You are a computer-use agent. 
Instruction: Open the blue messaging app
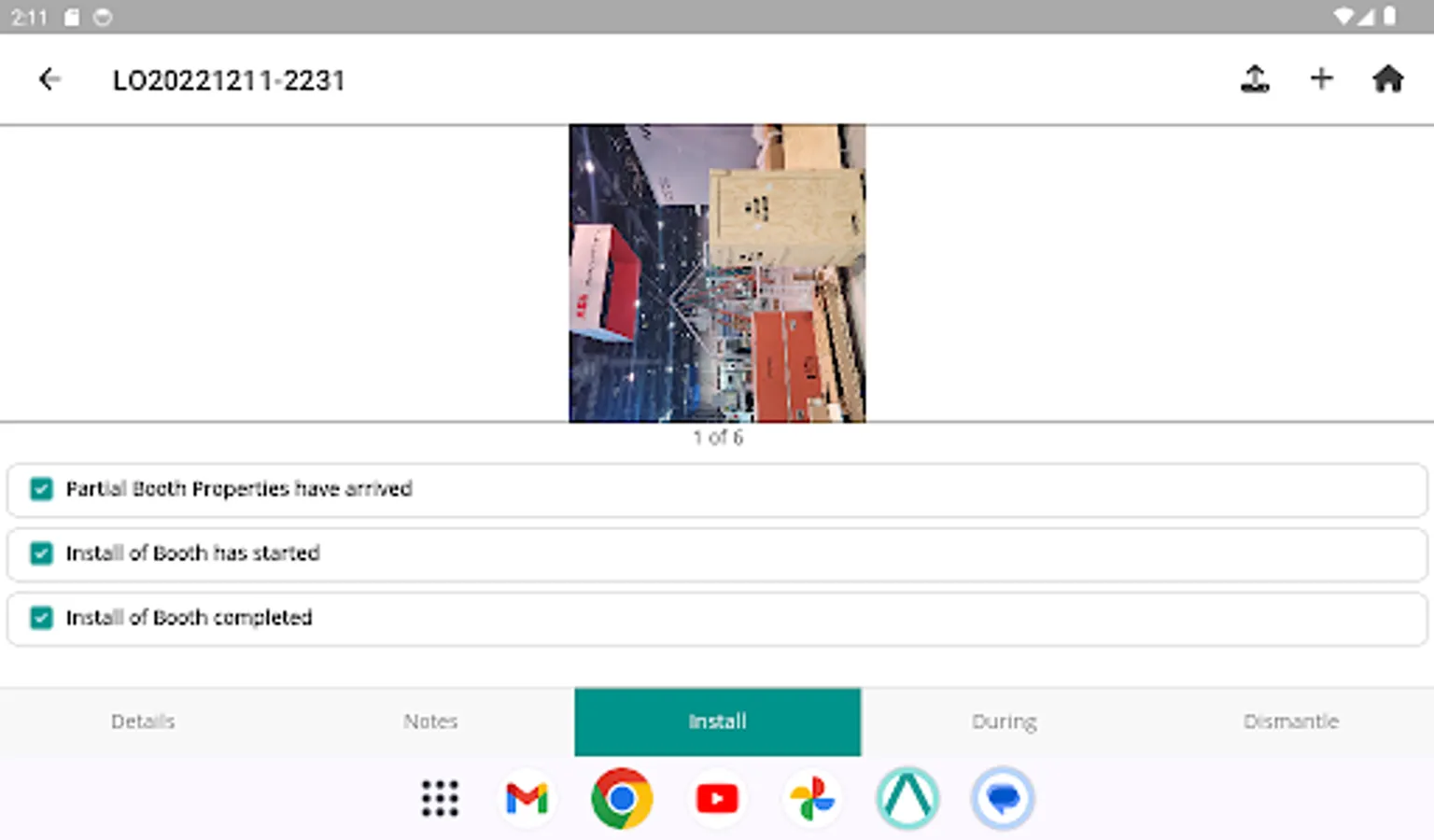1003,798
